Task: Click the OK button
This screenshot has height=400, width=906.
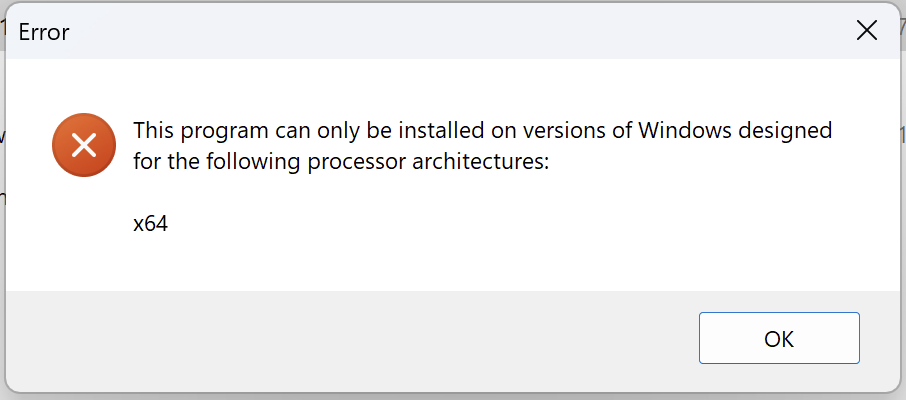Action: [x=779, y=338]
